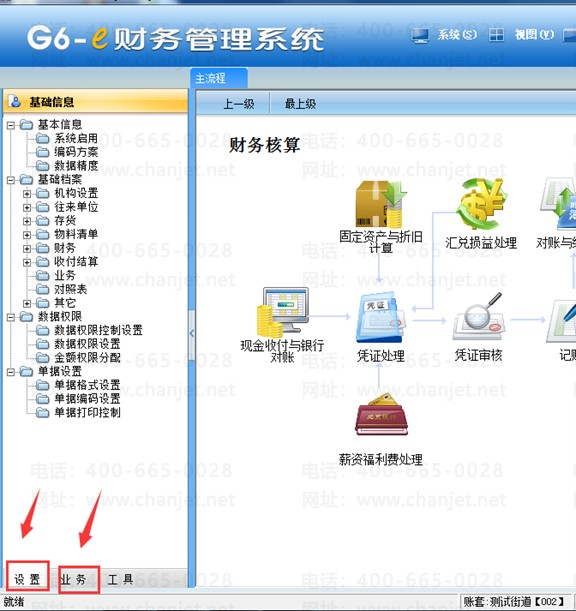Image resolution: width=576 pixels, height=611 pixels.
Task: Click the 基础信息 panel header user icon
Action: click(16, 102)
